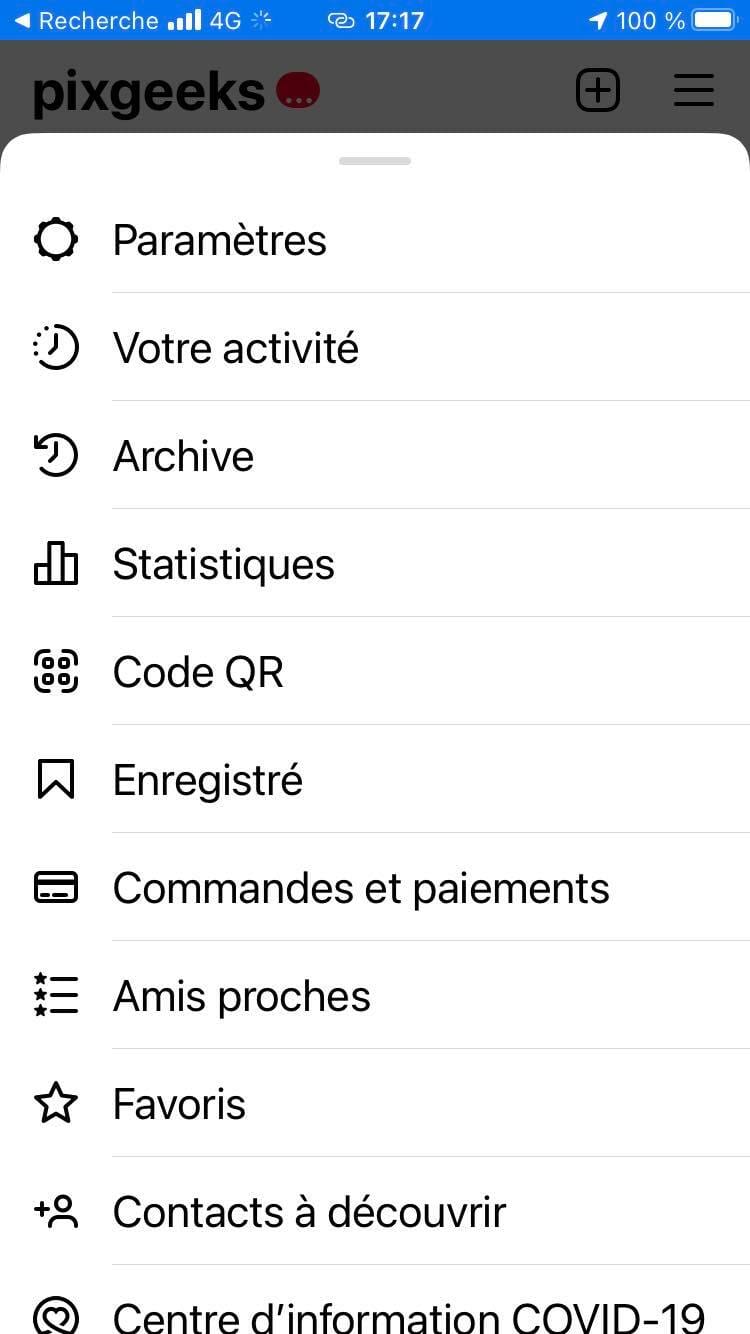
Task: Tap the Commandes et paiements card icon
Action: coord(56,888)
